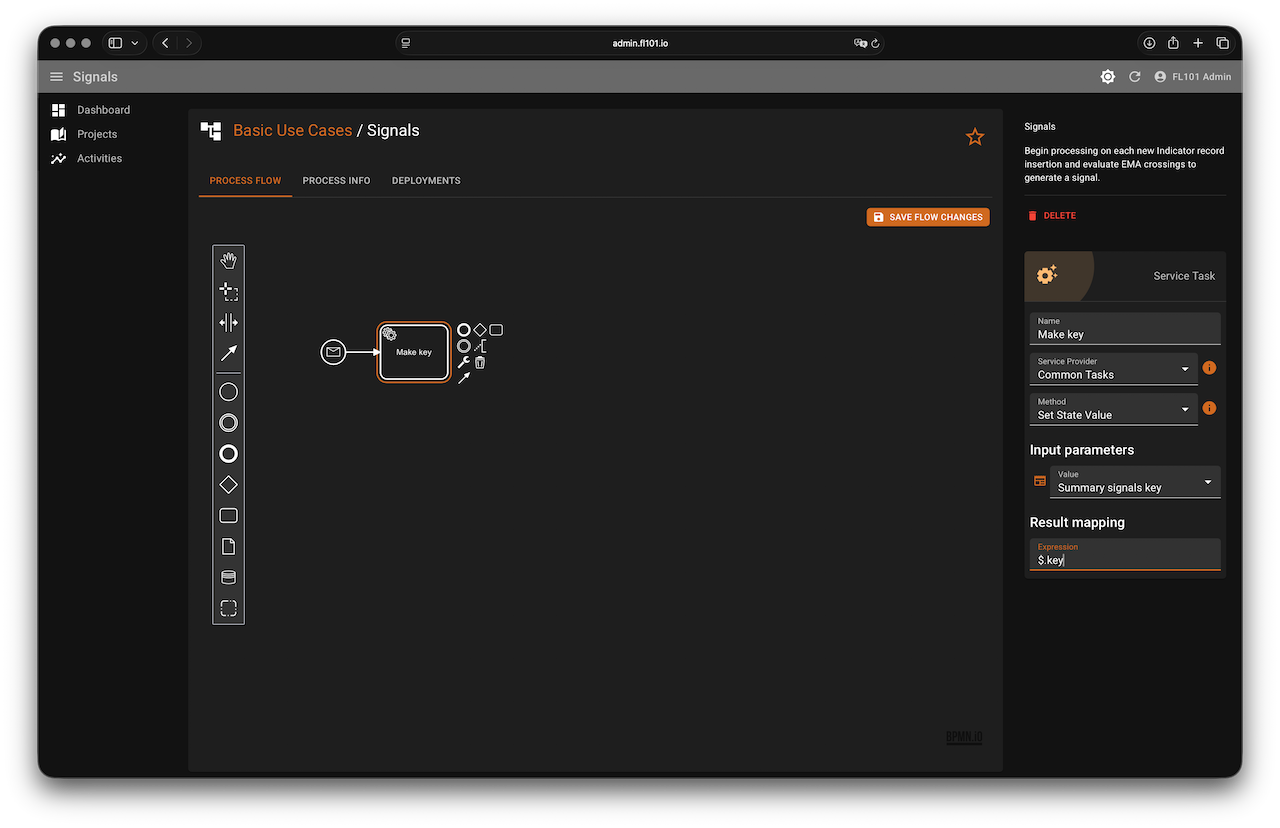Favorite this process with the star icon

(x=975, y=137)
